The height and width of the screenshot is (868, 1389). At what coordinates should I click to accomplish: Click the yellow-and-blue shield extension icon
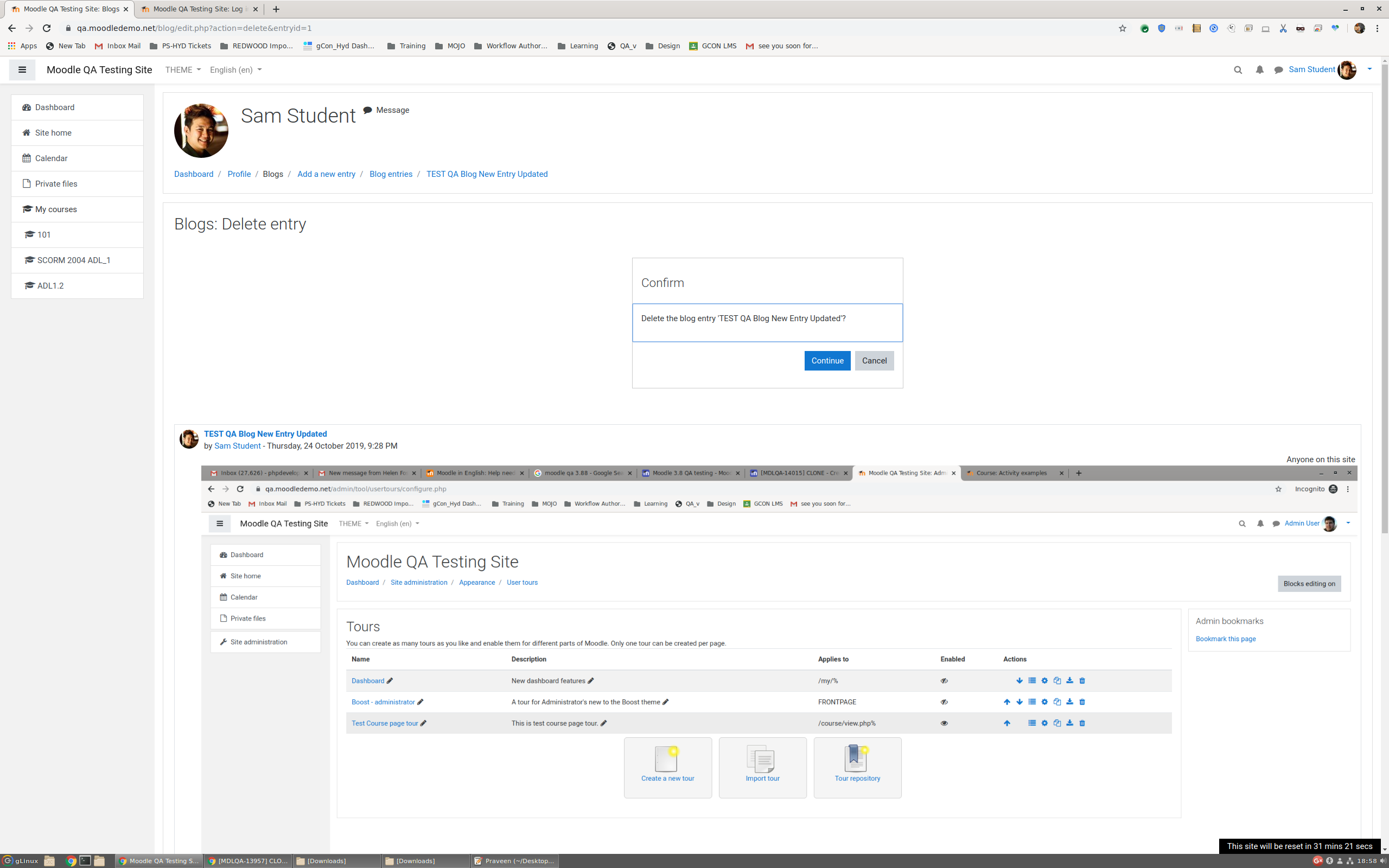coord(1162,28)
